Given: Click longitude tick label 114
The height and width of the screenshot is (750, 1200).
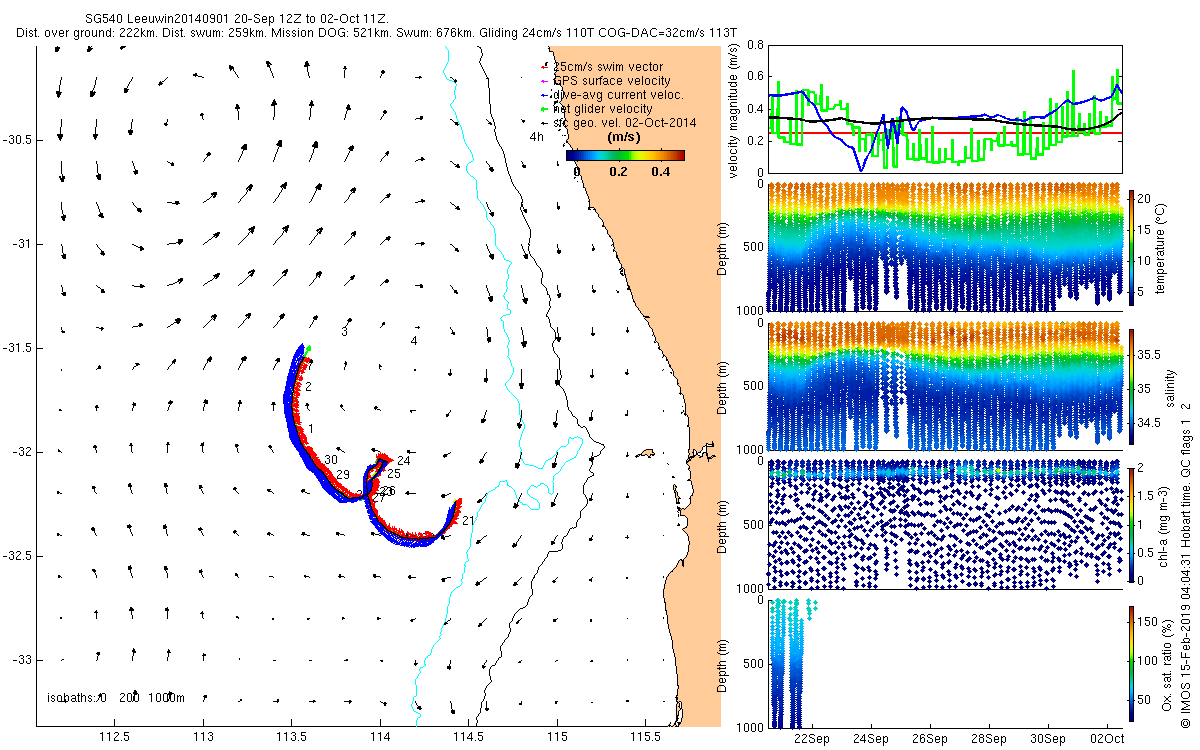Looking at the screenshot, I should click(380, 738).
